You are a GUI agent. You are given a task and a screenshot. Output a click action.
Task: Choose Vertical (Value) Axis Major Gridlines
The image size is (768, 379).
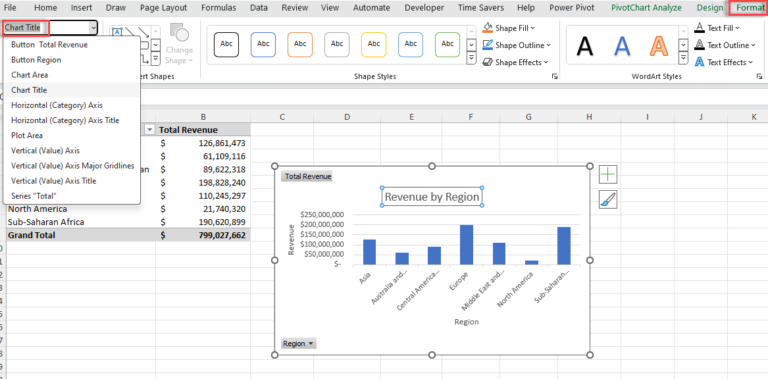pyautogui.click(x=72, y=166)
